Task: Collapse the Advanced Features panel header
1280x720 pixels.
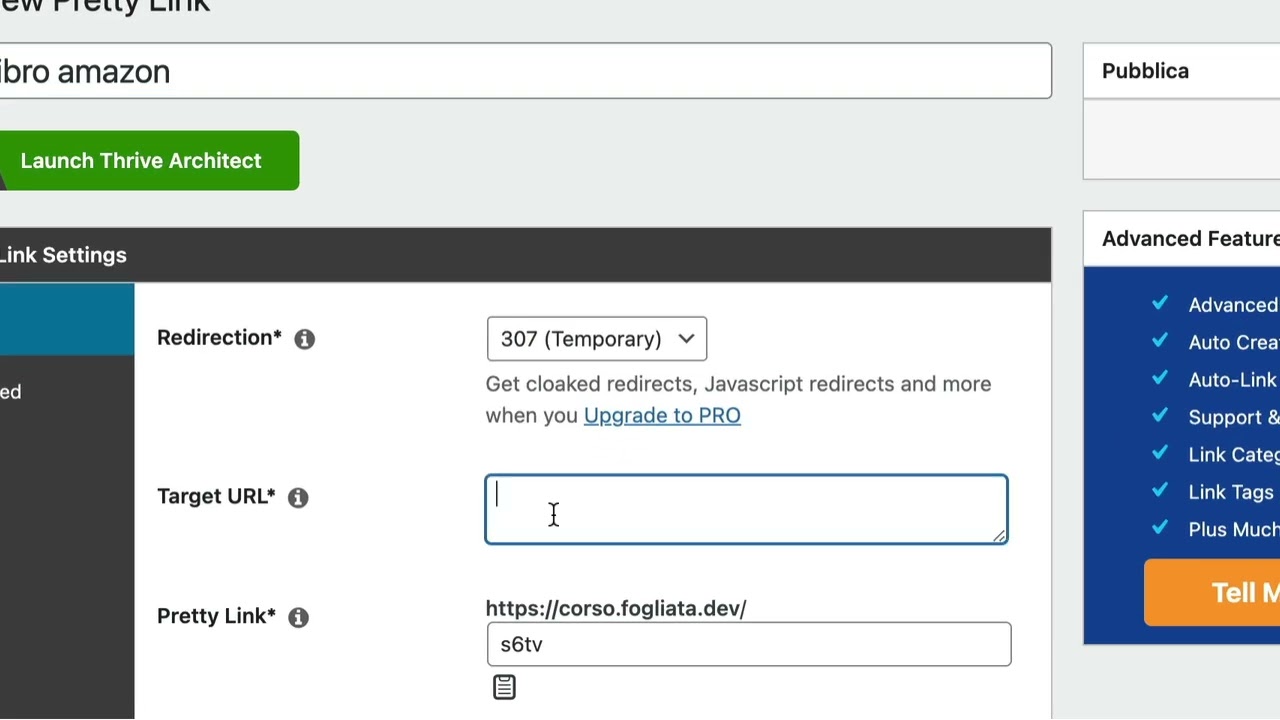Action: pyautogui.click(x=1180, y=239)
